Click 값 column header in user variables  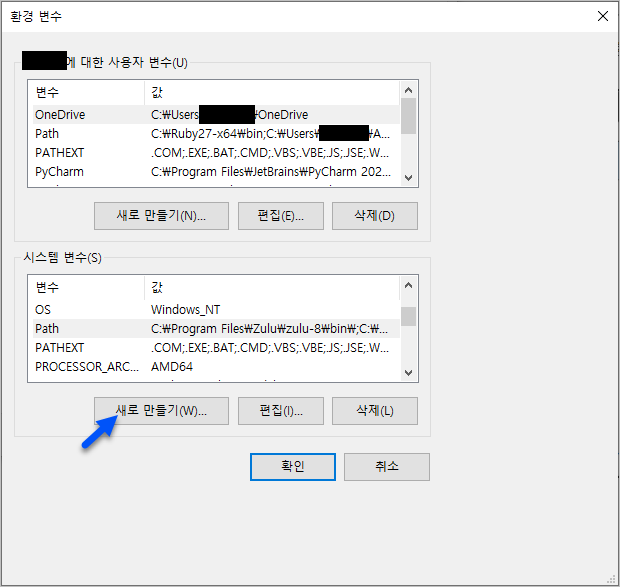click(272, 92)
